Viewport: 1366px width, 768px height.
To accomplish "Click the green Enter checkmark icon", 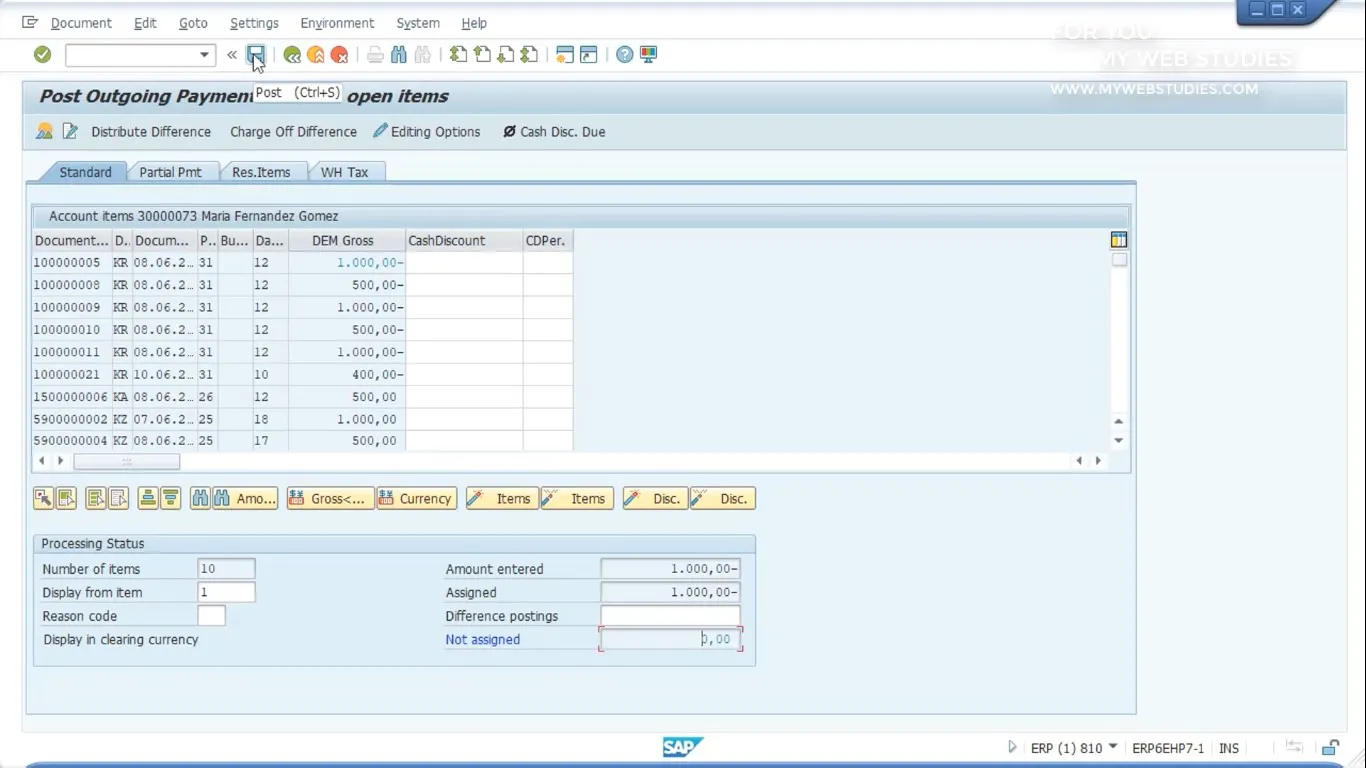I will pos(42,55).
